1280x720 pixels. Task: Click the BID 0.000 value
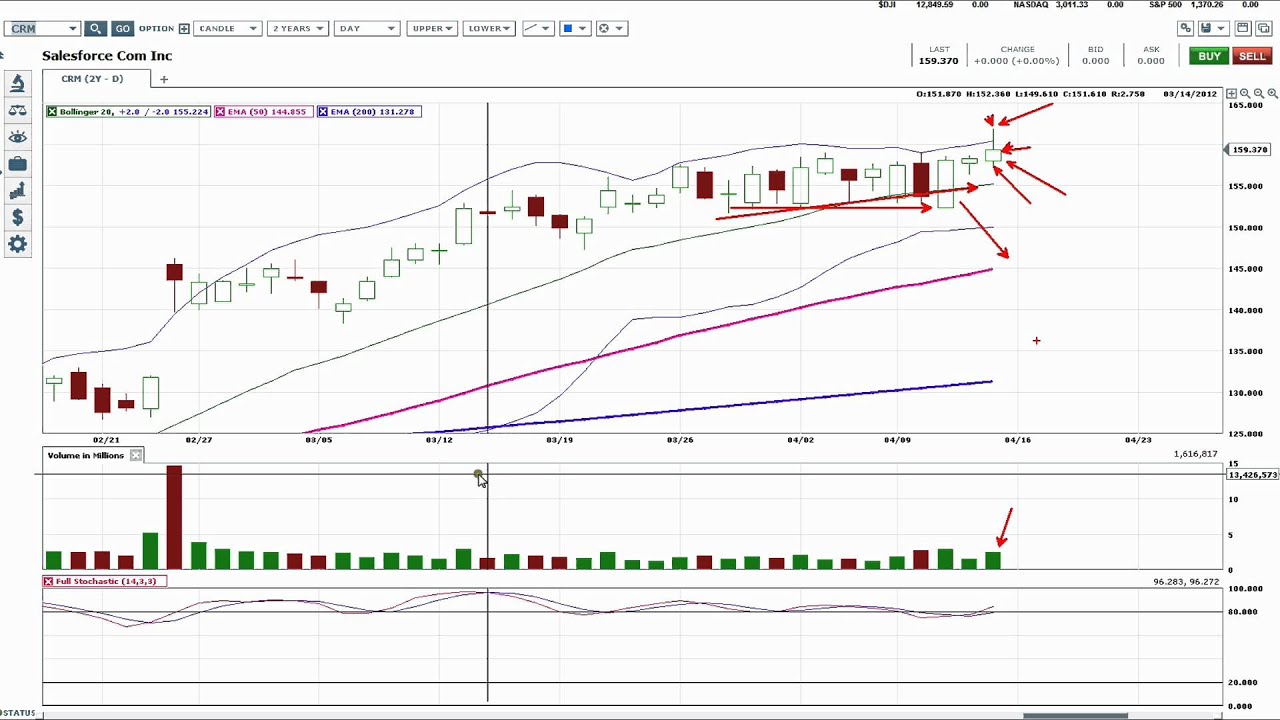pyautogui.click(x=1095, y=61)
